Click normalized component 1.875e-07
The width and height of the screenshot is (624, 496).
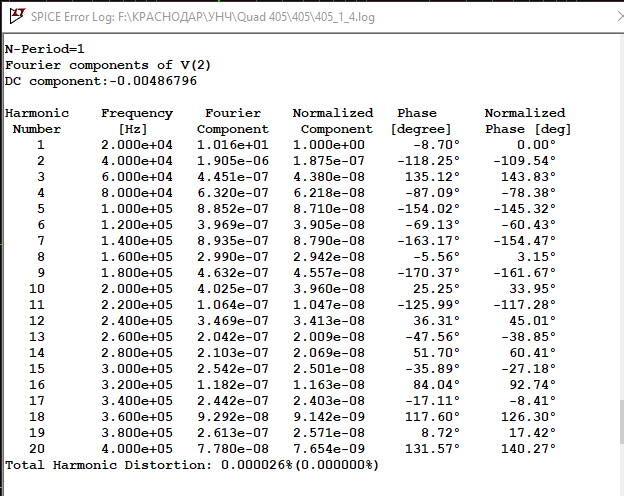(329, 161)
